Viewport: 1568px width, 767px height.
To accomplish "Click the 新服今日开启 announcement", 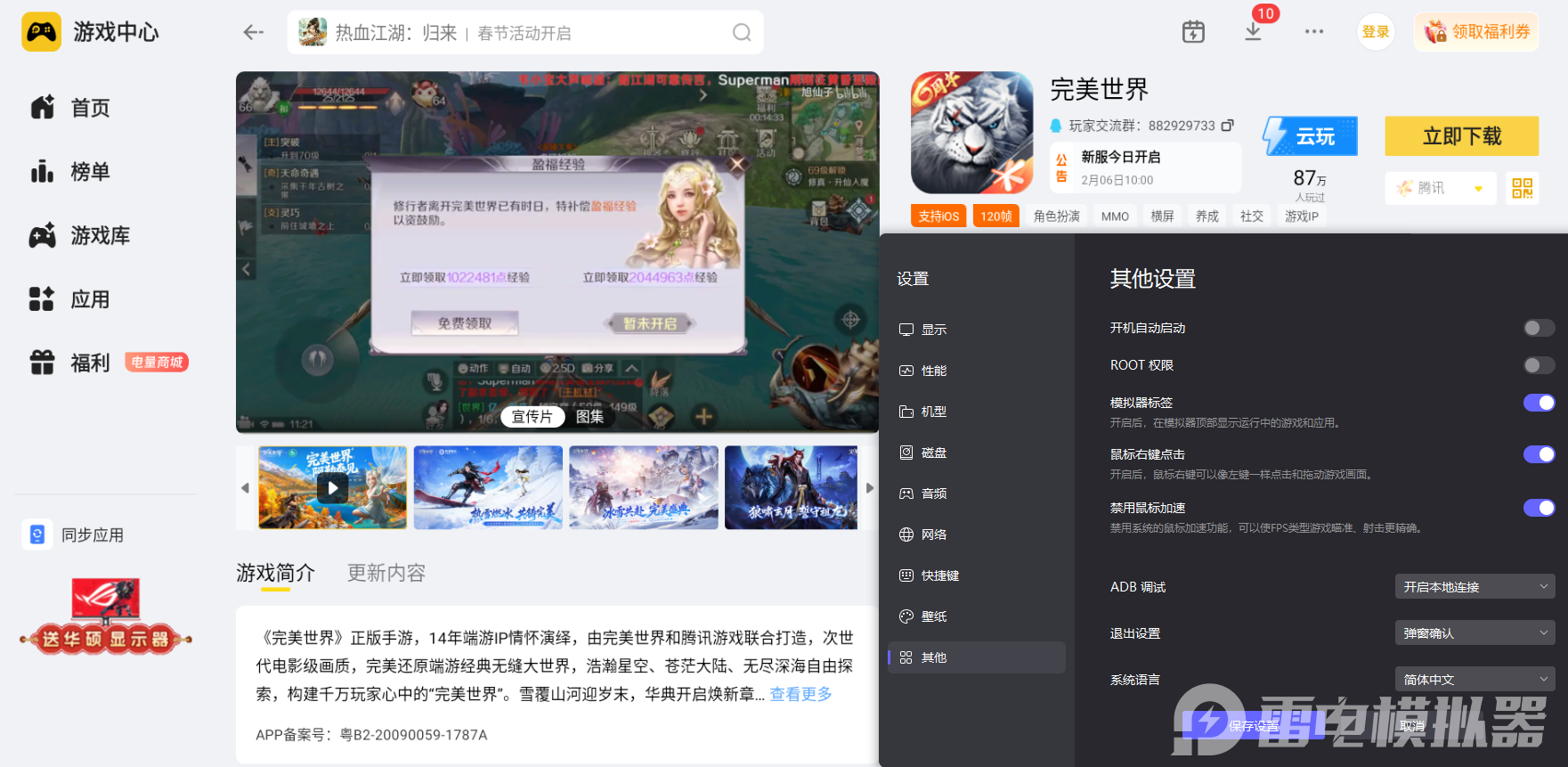I will pos(1146,167).
